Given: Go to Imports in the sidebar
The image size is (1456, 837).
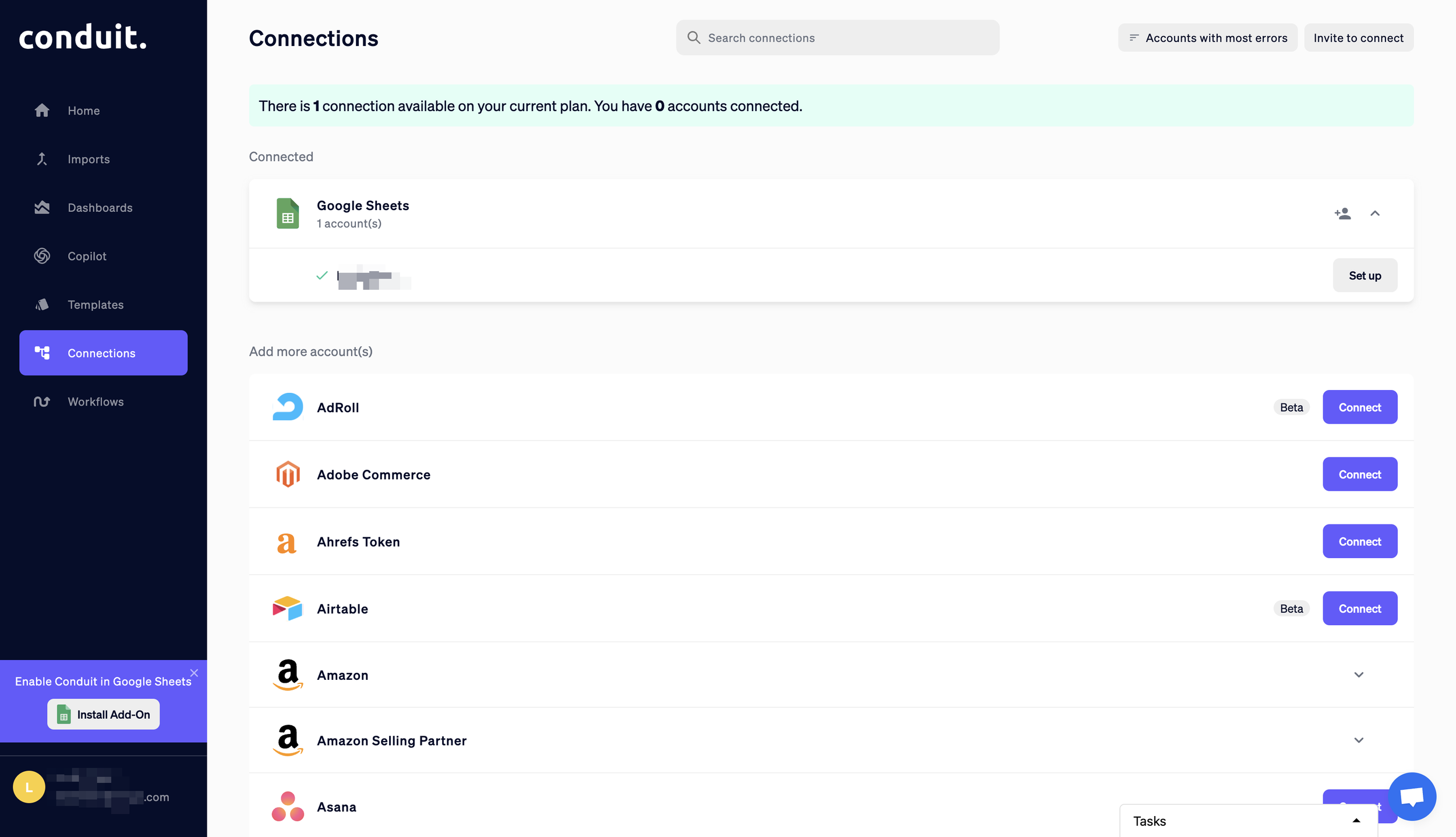Looking at the screenshot, I should (89, 159).
